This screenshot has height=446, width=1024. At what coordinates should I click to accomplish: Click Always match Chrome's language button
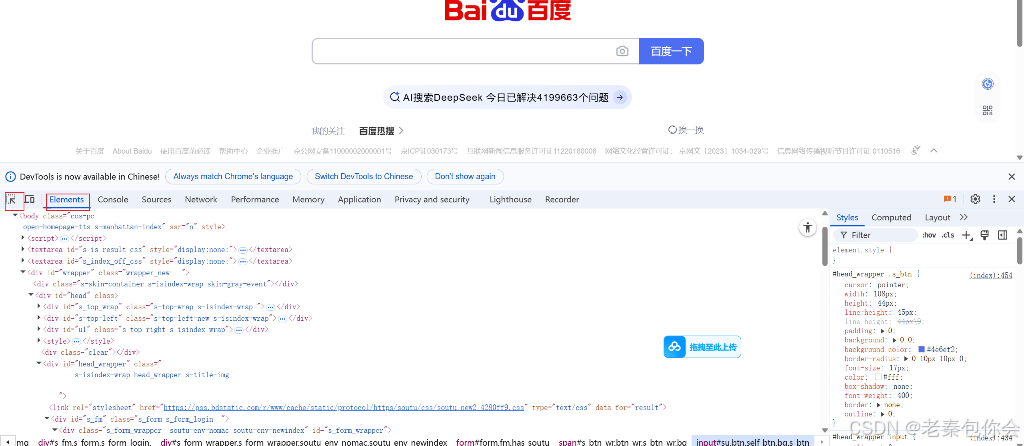(233, 176)
